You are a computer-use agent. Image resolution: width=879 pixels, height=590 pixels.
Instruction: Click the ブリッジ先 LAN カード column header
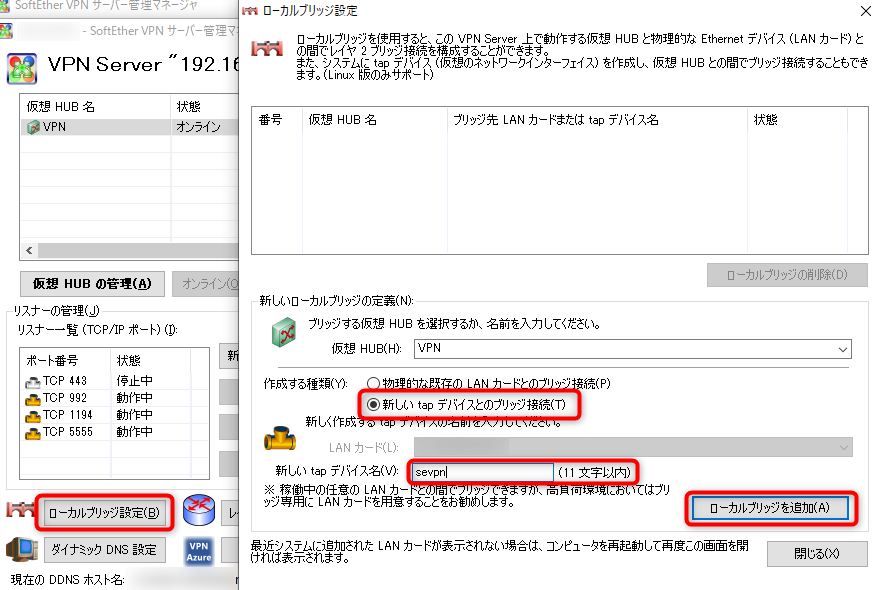[597, 119]
